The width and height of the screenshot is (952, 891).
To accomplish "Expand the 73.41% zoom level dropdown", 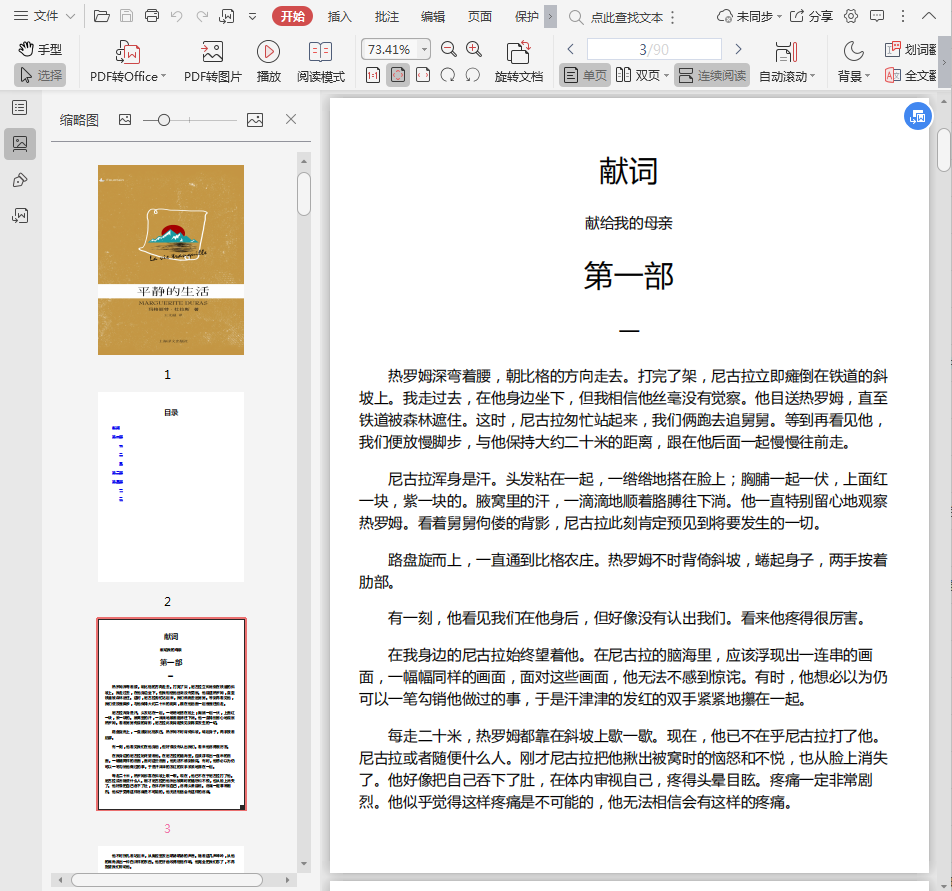I will pyautogui.click(x=425, y=49).
